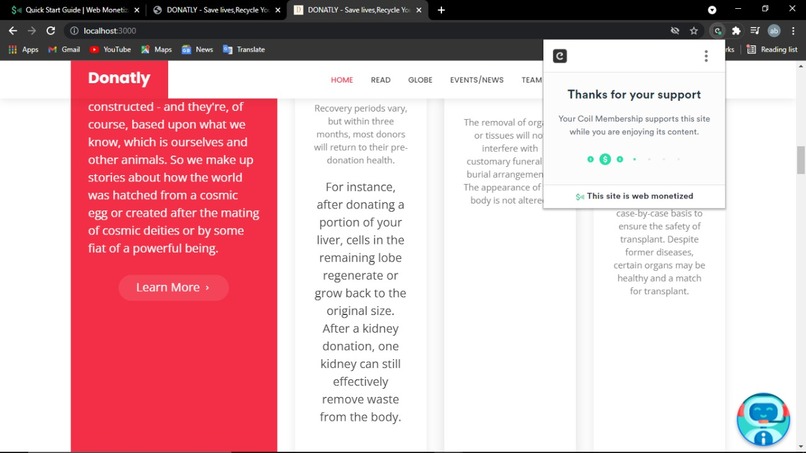806x453 pixels.
Task: Open the READ nav item
Action: (x=380, y=80)
